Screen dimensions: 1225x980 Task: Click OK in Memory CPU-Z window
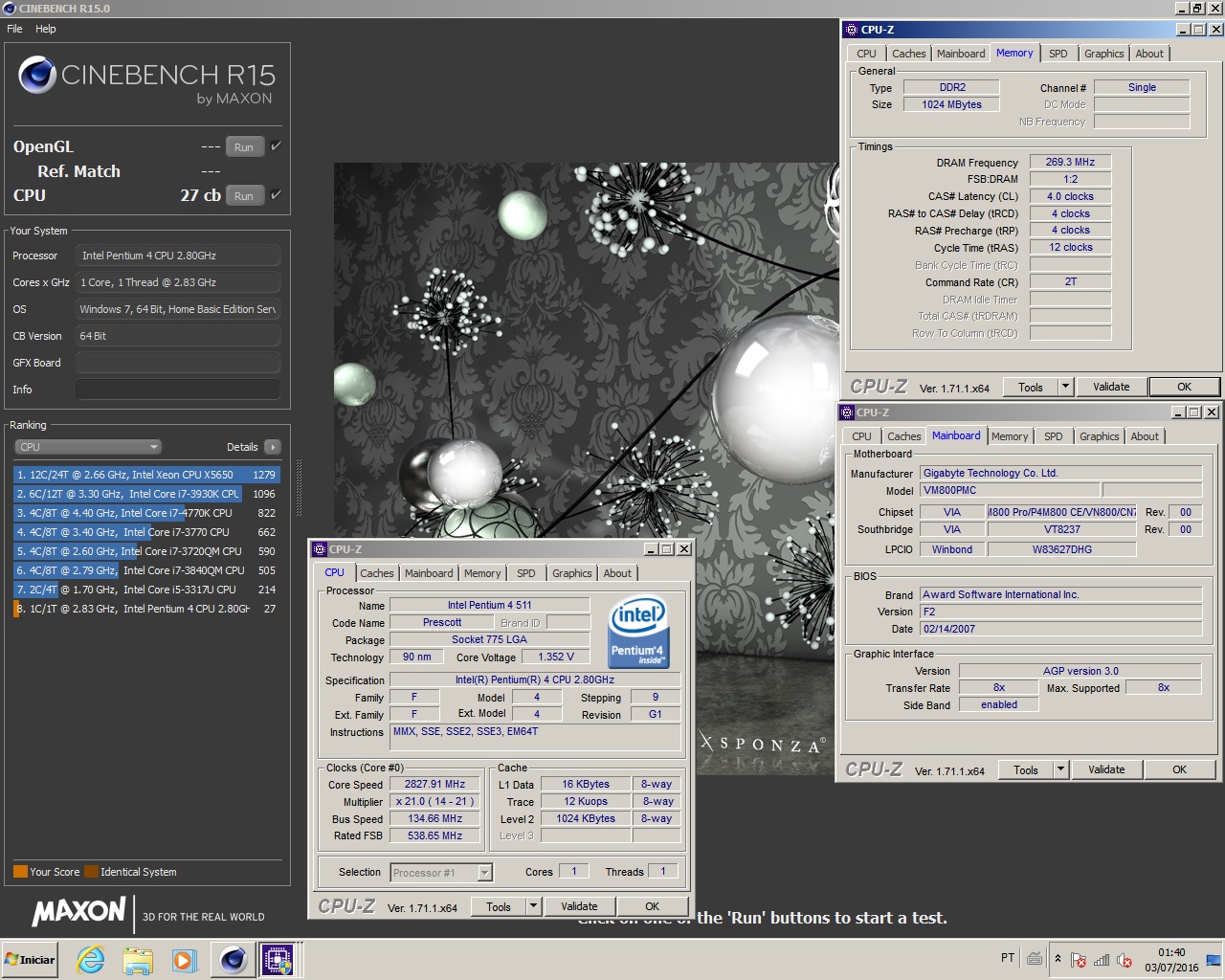[x=1184, y=387]
